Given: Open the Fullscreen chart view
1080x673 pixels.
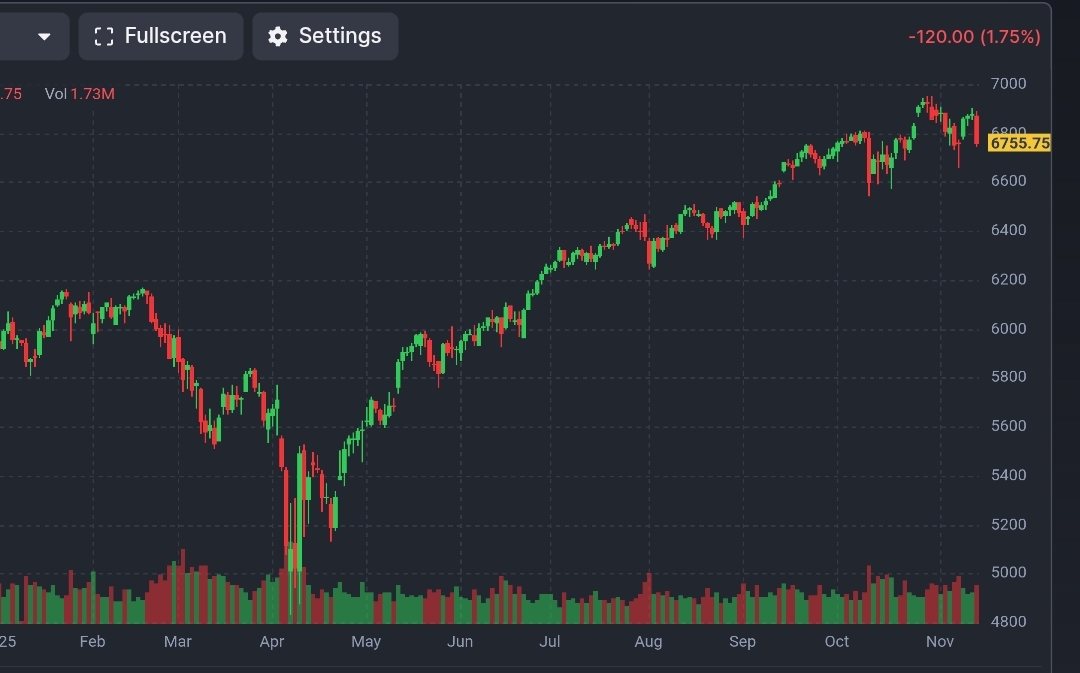Looking at the screenshot, I should (x=160, y=36).
